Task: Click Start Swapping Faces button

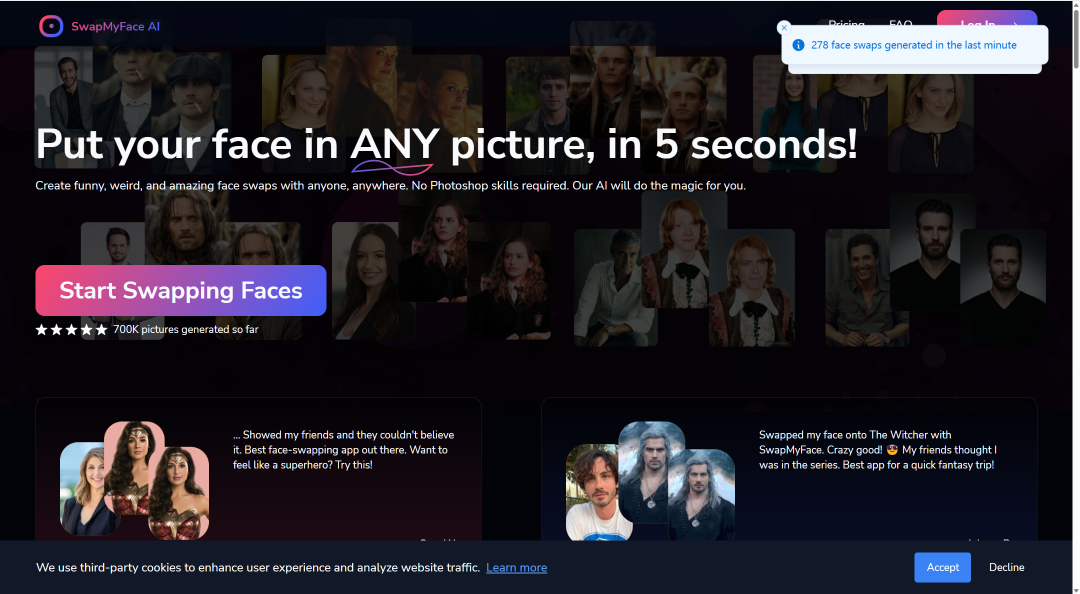Action: [181, 291]
